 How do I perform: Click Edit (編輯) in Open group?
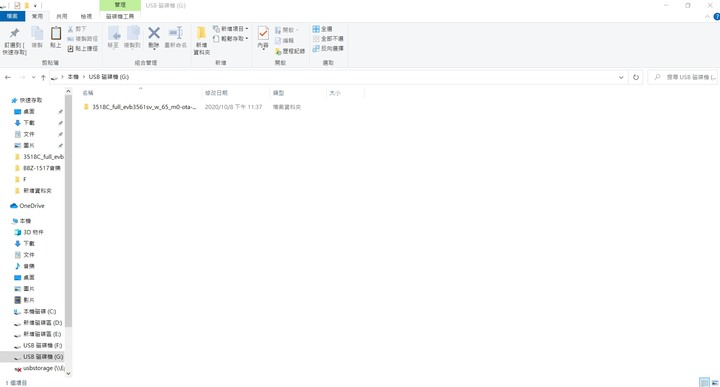pyautogui.click(x=285, y=40)
